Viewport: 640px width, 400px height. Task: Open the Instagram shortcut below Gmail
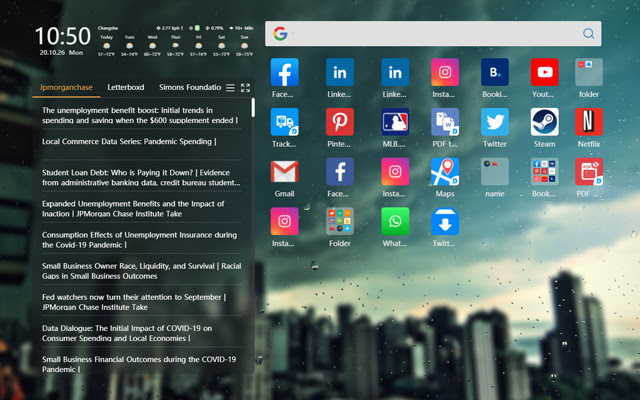[284, 221]
